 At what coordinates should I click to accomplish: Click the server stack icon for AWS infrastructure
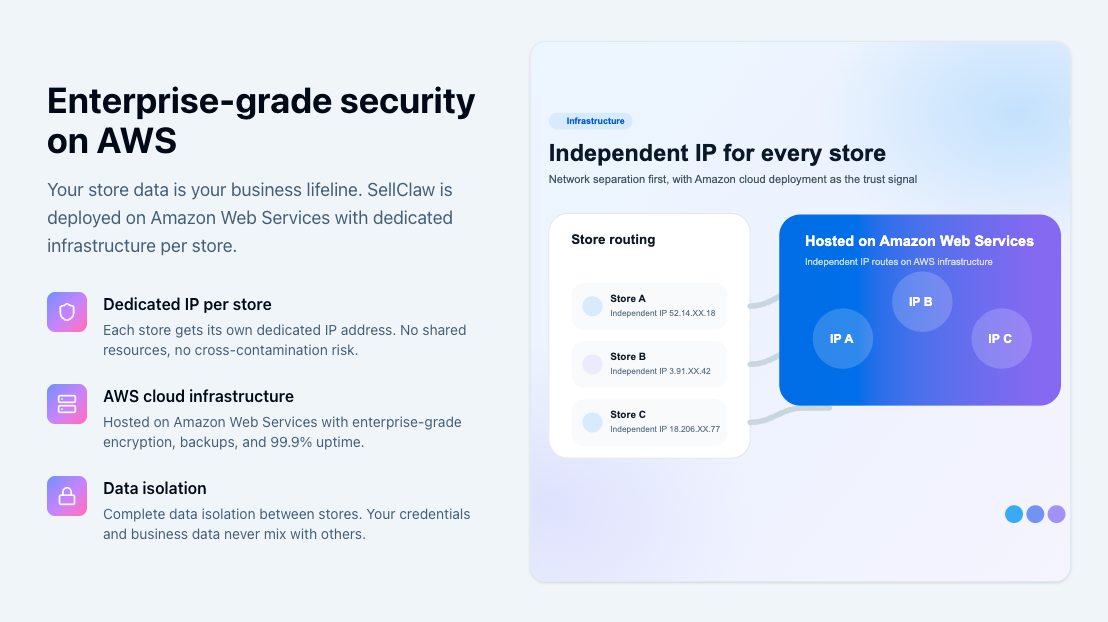pyautogui.click(x=67, y=404)
